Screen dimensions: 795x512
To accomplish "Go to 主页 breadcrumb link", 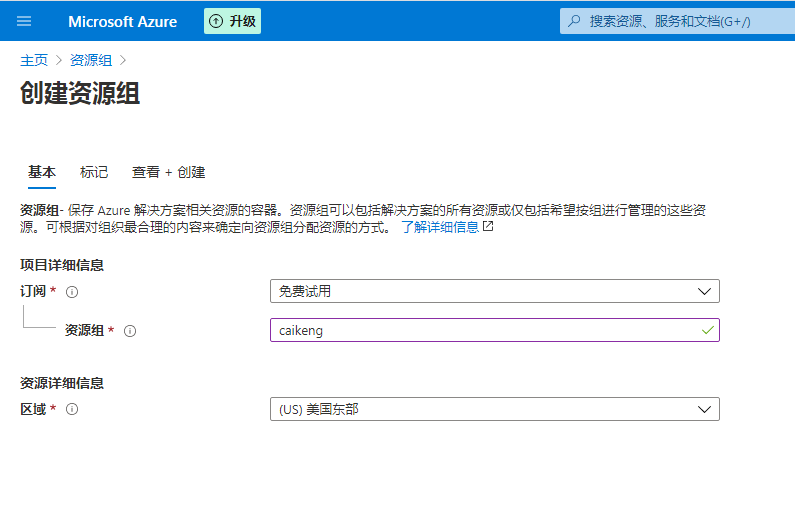I will coord(34,60).
